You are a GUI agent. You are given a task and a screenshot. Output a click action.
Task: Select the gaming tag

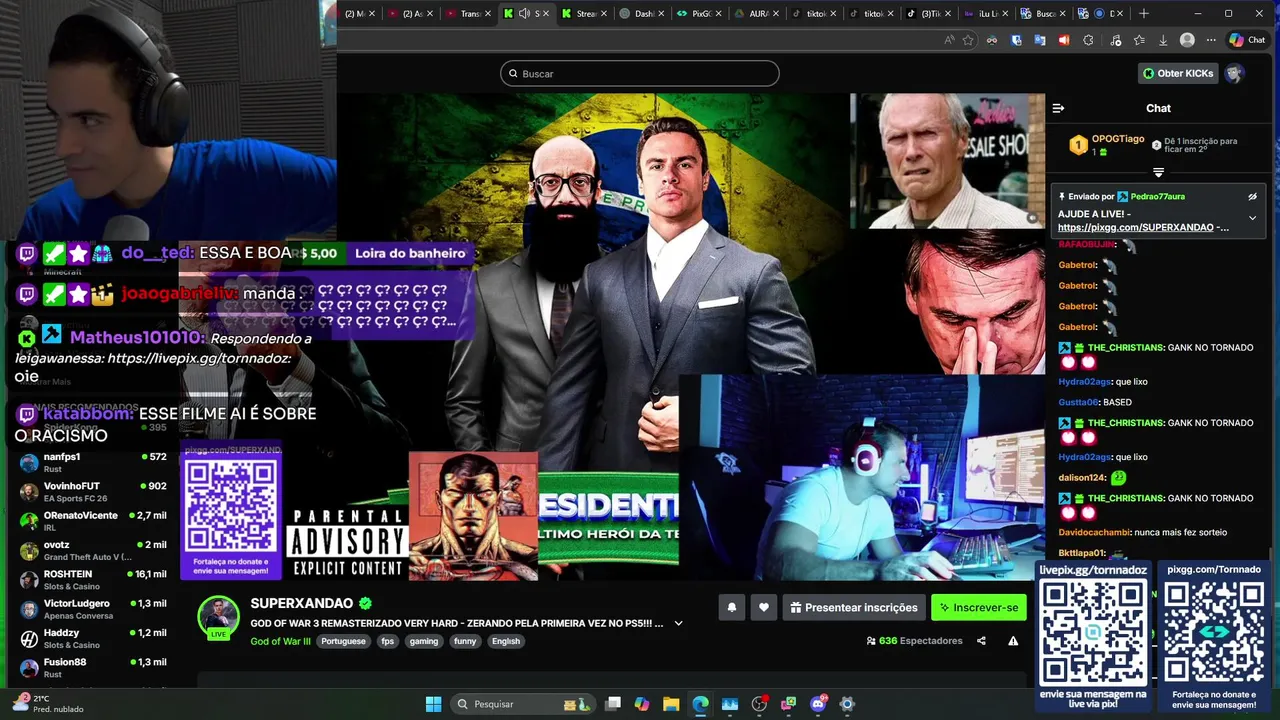[x=424, y=641]
